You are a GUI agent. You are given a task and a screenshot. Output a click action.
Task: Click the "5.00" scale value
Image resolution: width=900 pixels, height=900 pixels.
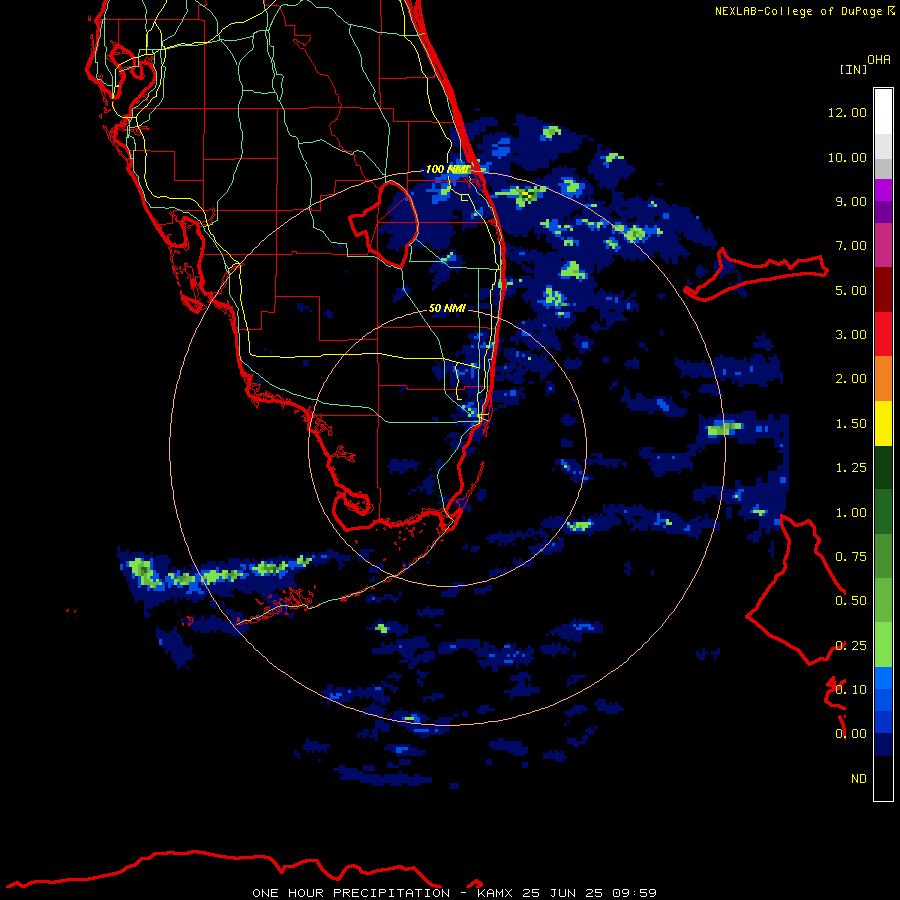tap(851, 290)
